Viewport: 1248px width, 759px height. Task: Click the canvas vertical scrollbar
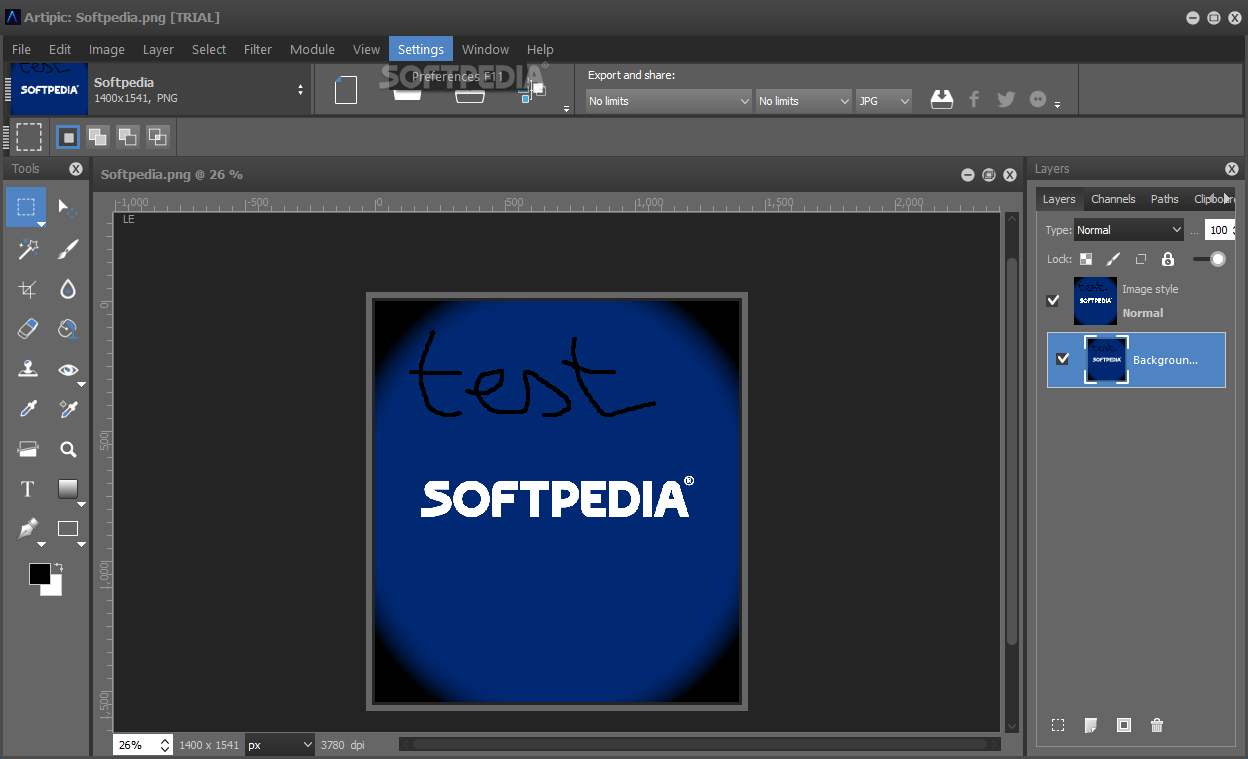1011,450
